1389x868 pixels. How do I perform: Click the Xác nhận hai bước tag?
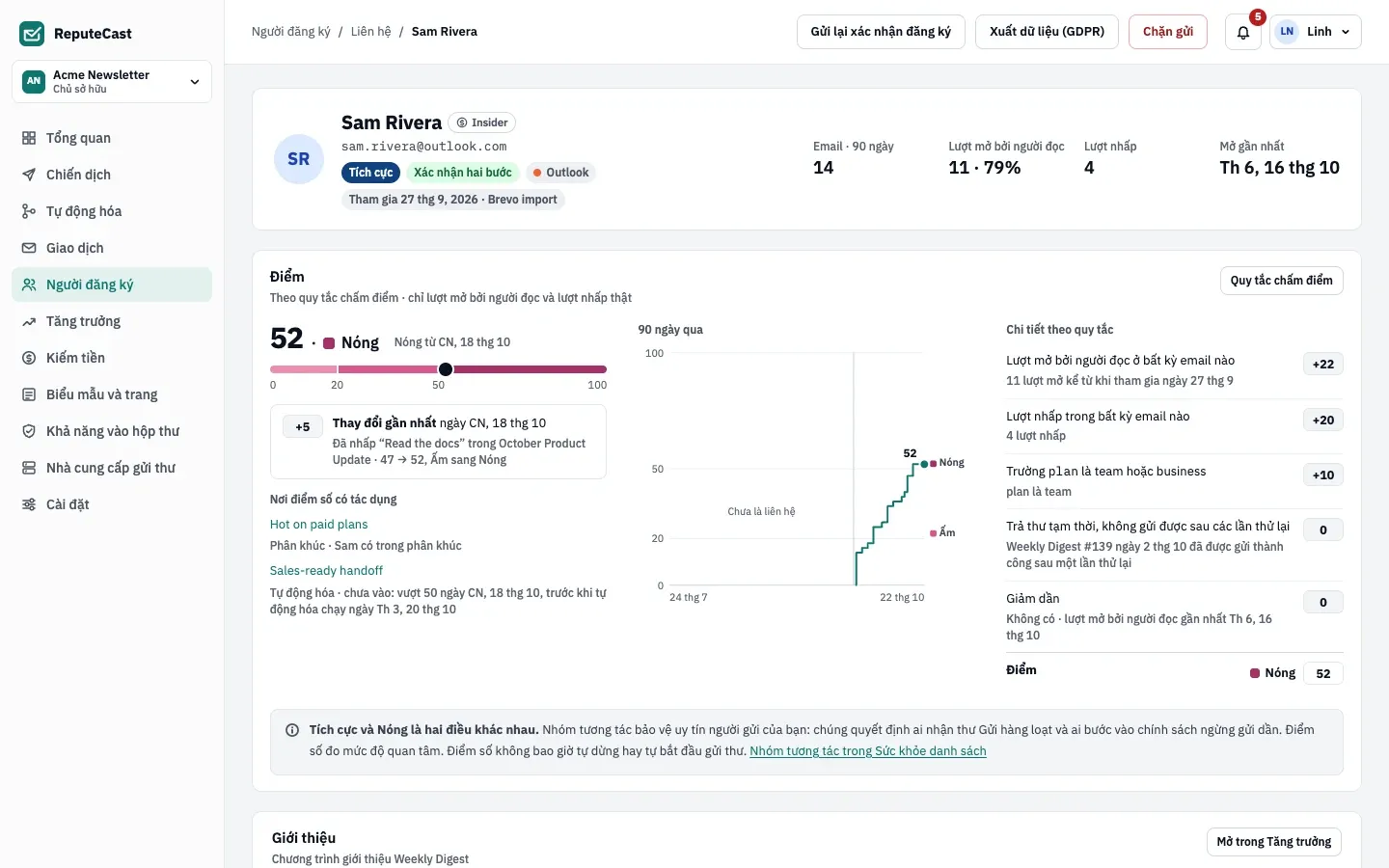click(x=463, y=173)
